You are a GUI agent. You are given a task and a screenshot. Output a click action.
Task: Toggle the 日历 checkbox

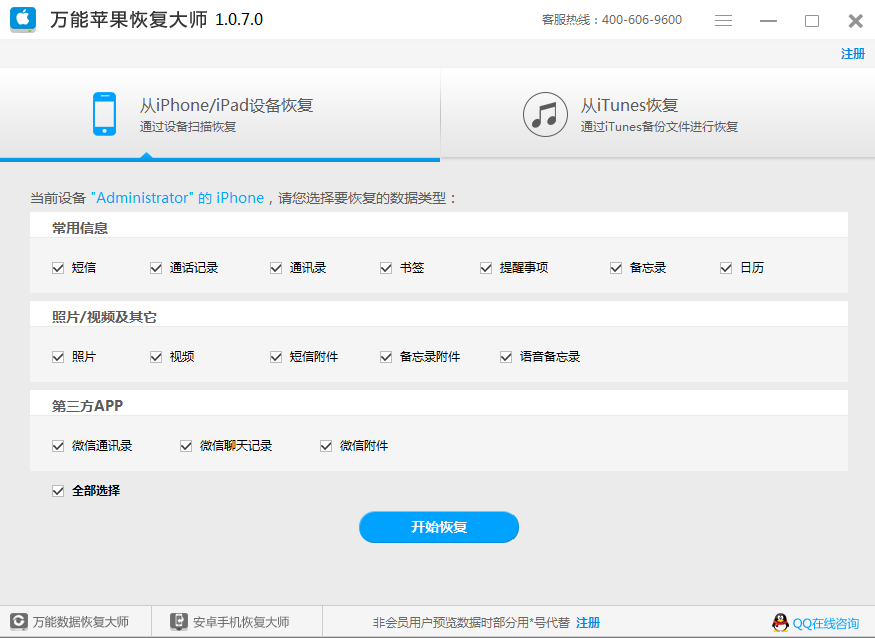[x=725, y=267]
